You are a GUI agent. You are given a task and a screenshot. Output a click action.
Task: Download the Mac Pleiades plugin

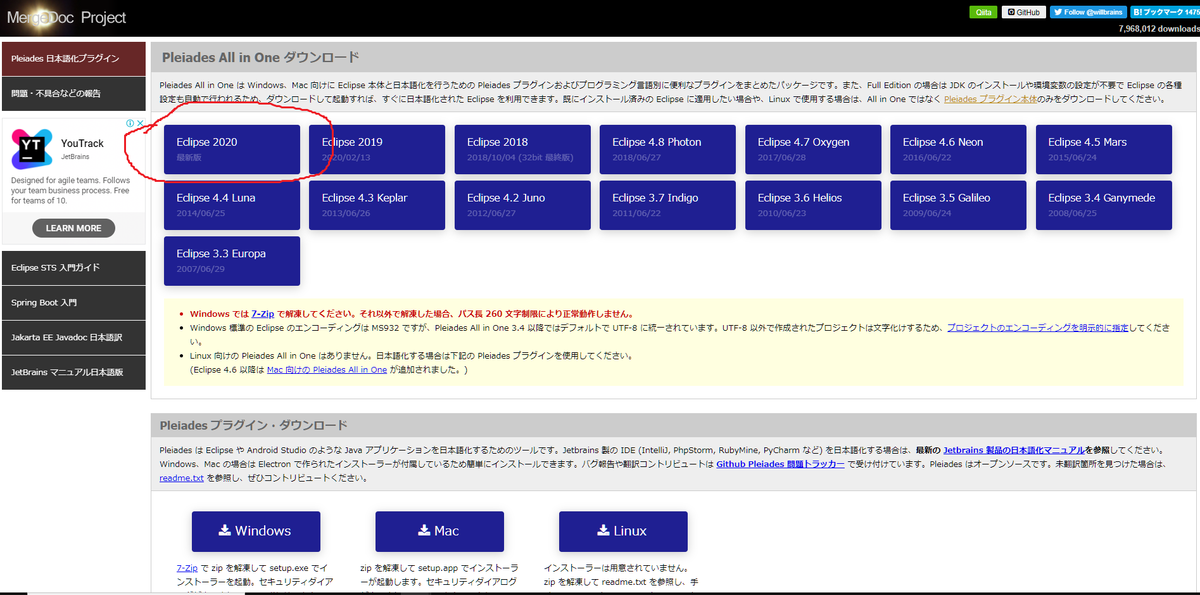(x=440, y=531)
